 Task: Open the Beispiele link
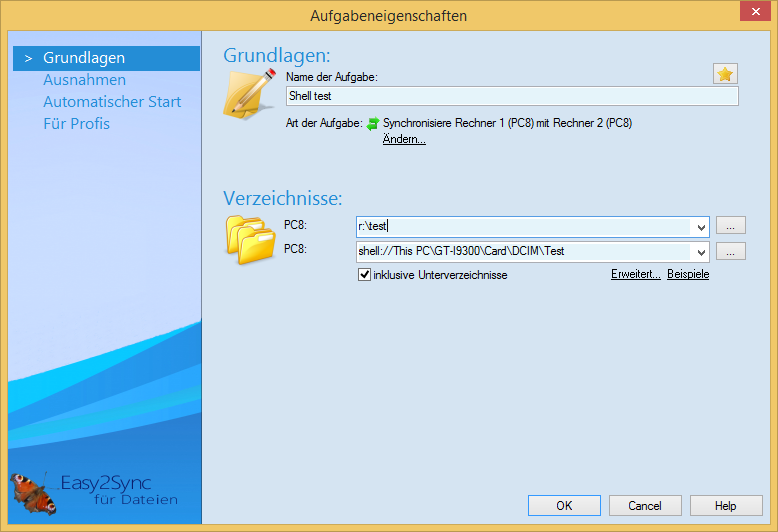[x=688, y=275]
